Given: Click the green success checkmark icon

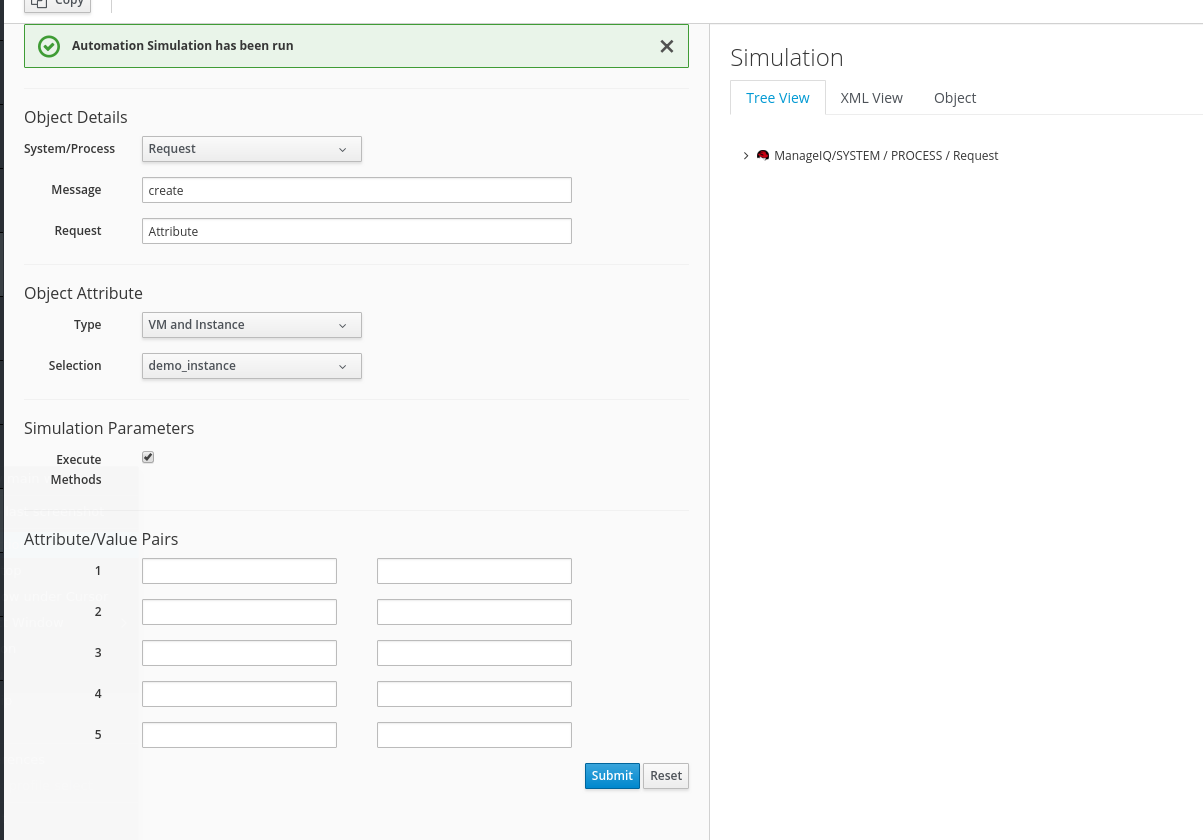Looking at the screenshot, I should click(x=48, y=46).
